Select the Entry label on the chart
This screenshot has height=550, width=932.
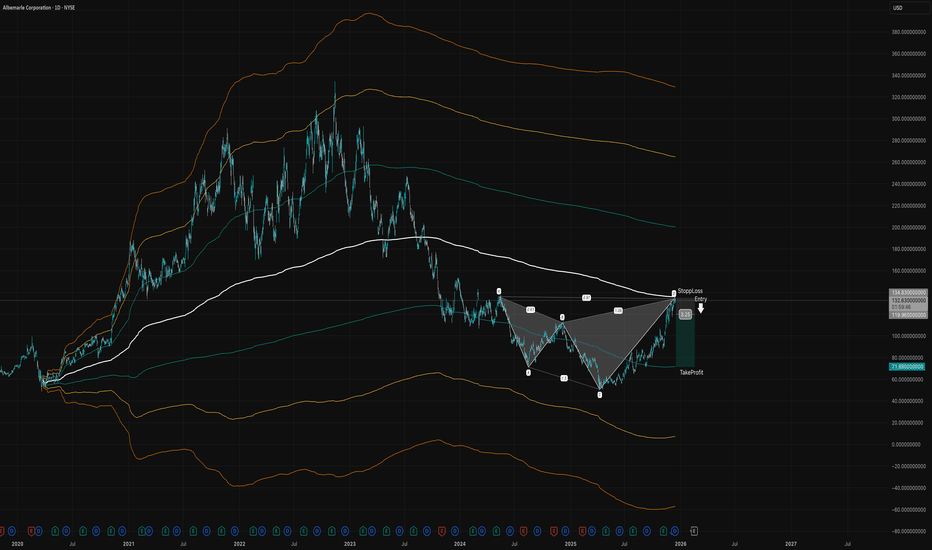click(701, 299)
